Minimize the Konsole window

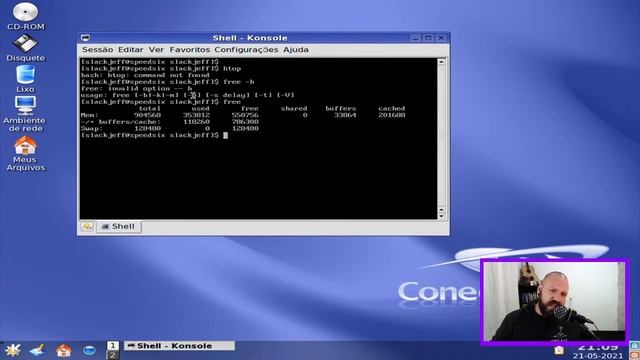[416, 38]
